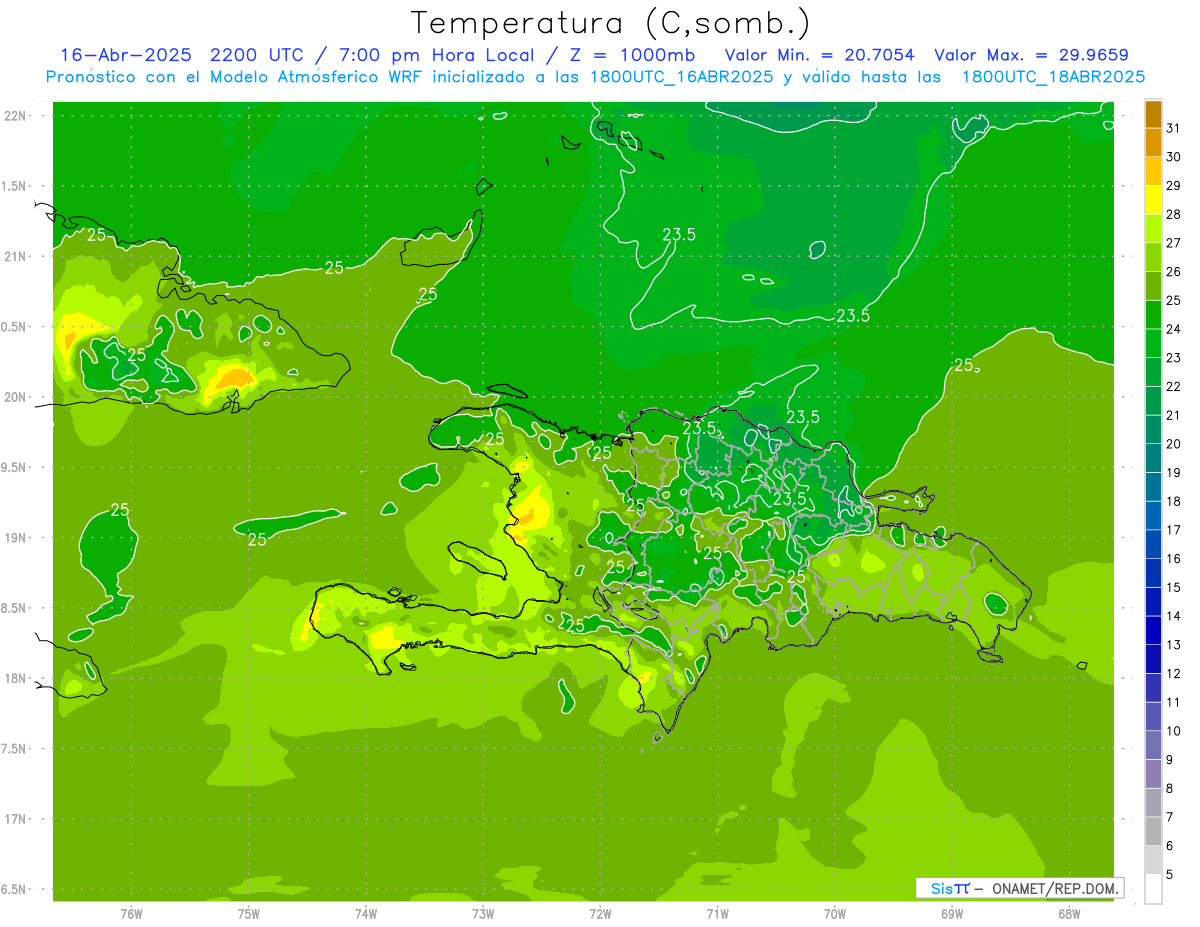Click "Valor Min. = 20.7054" text
Screen dimensions: 1200x927
(x=819, y=55)
